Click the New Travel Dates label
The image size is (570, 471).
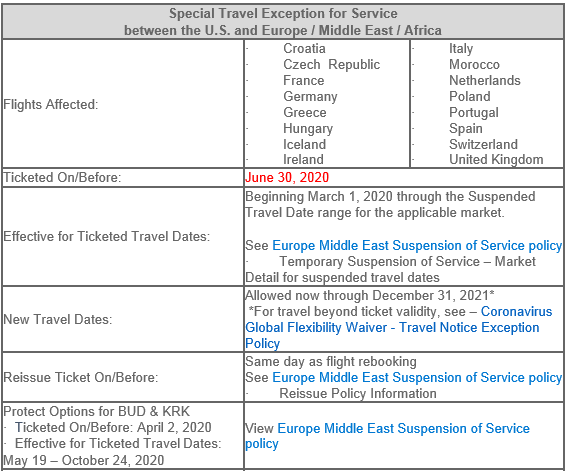(x=58, y=319)
